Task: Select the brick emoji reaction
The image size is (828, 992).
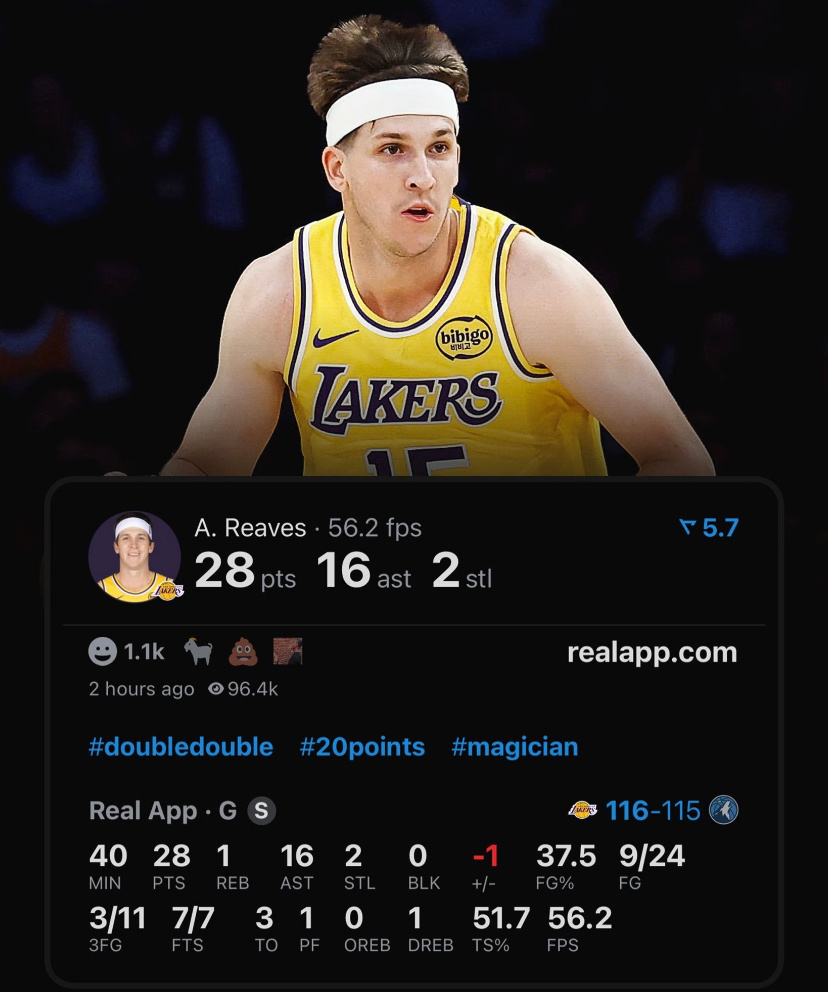Action: 288,652
